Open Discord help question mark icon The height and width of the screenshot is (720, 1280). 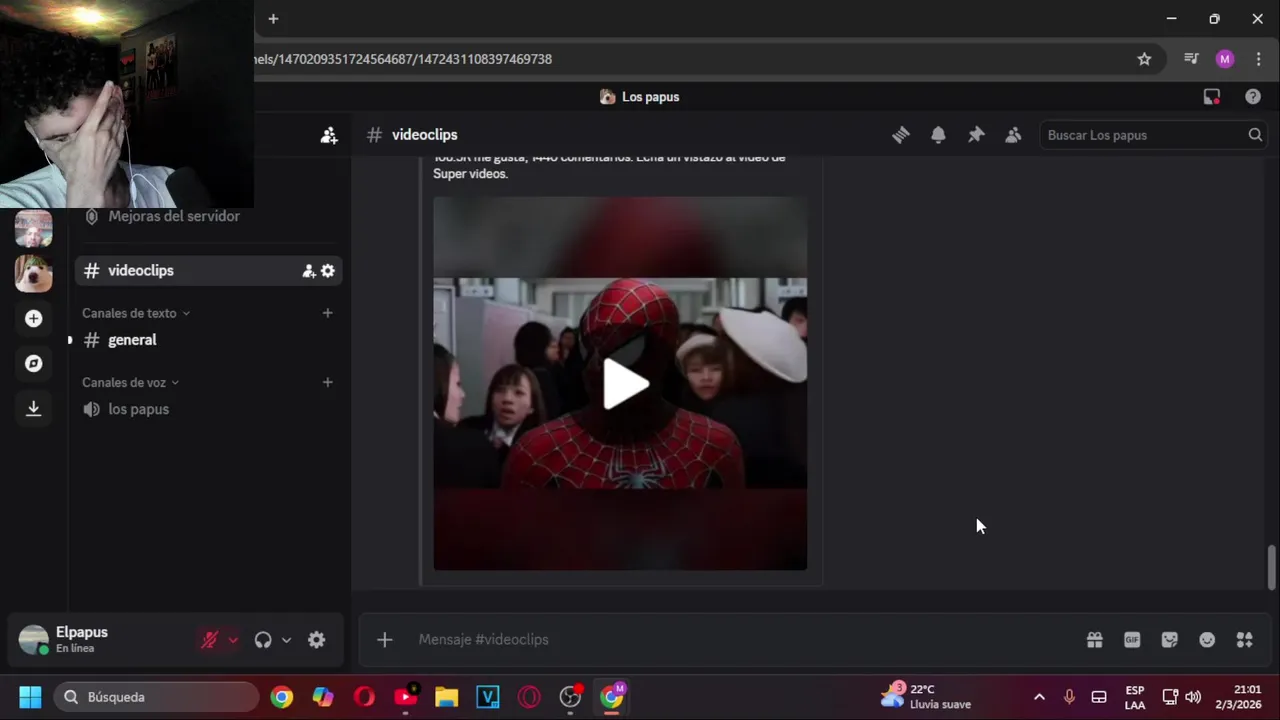pyautogui.click(x=1253, y=97)
